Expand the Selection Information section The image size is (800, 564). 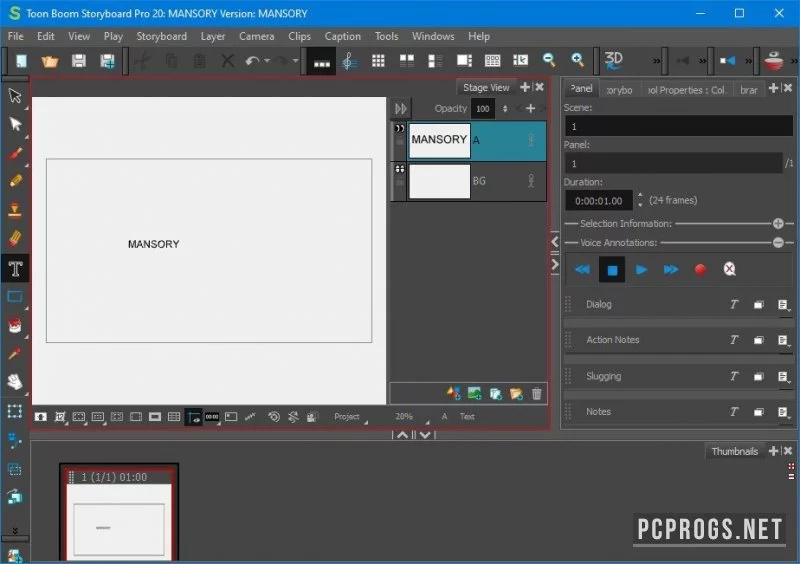coord(778,224)
